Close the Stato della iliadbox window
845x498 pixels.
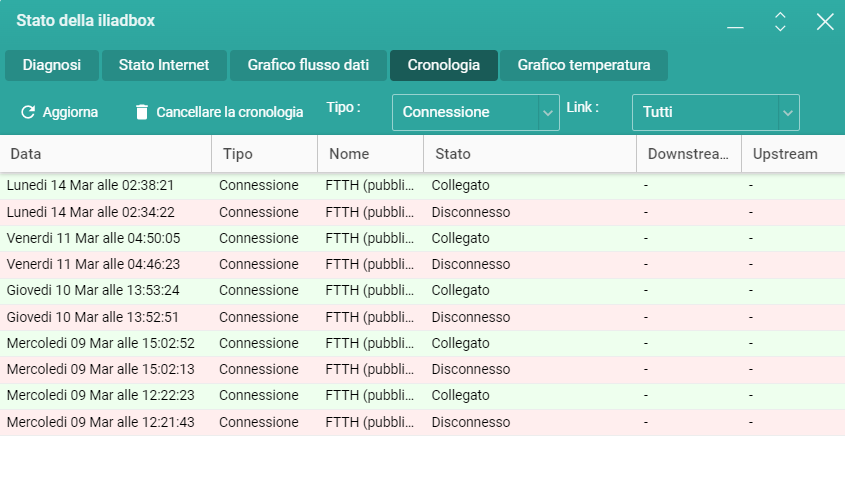825,22
